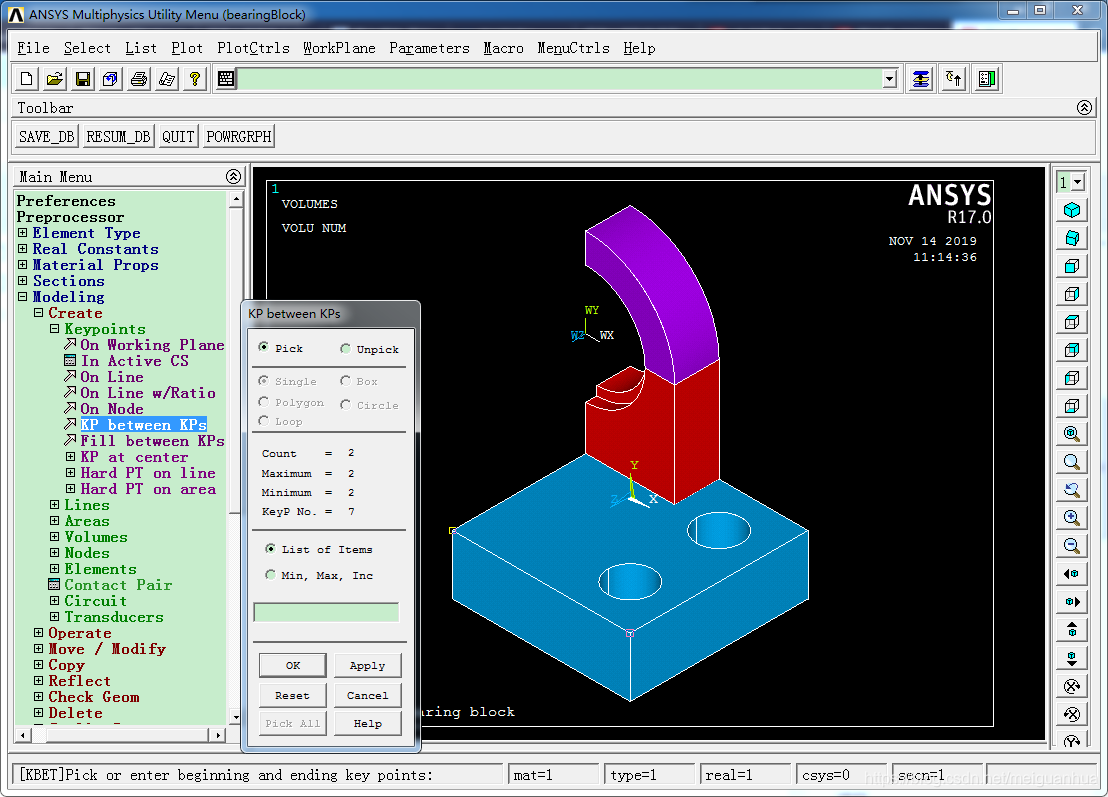Image resolution: width=1108 pixels, height=797 pixels.
Task: Open the Parameters menu
Action: point(429,48)
